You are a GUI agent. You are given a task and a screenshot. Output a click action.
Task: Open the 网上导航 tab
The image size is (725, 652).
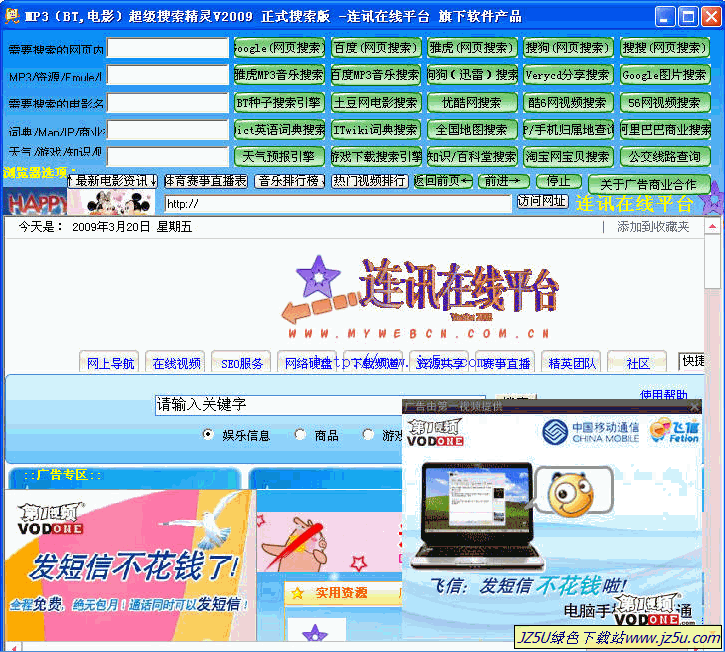[x=110, y=363]
